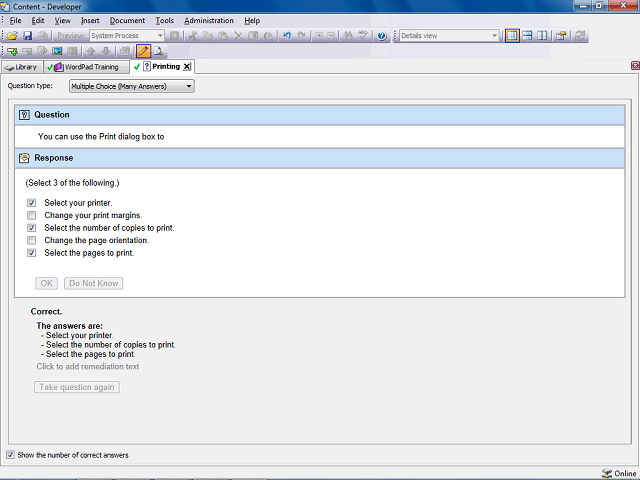Click the red close pane button below the toolbars
Image resolution: width=640 pixels, height=480 pixels.
[x=635, y=65]
